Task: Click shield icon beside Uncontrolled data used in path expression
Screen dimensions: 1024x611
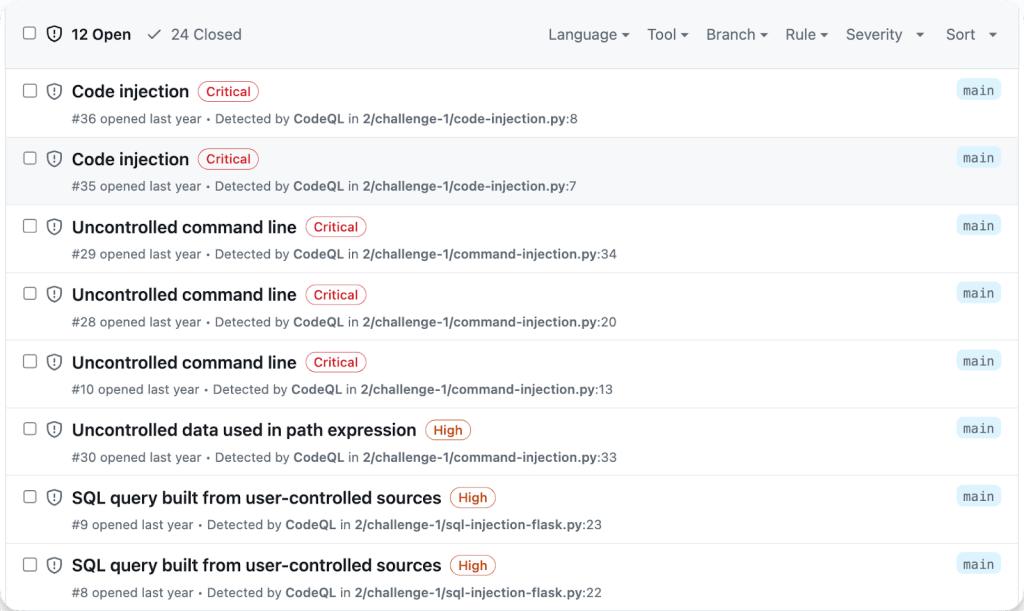Action: coord(54,430)
